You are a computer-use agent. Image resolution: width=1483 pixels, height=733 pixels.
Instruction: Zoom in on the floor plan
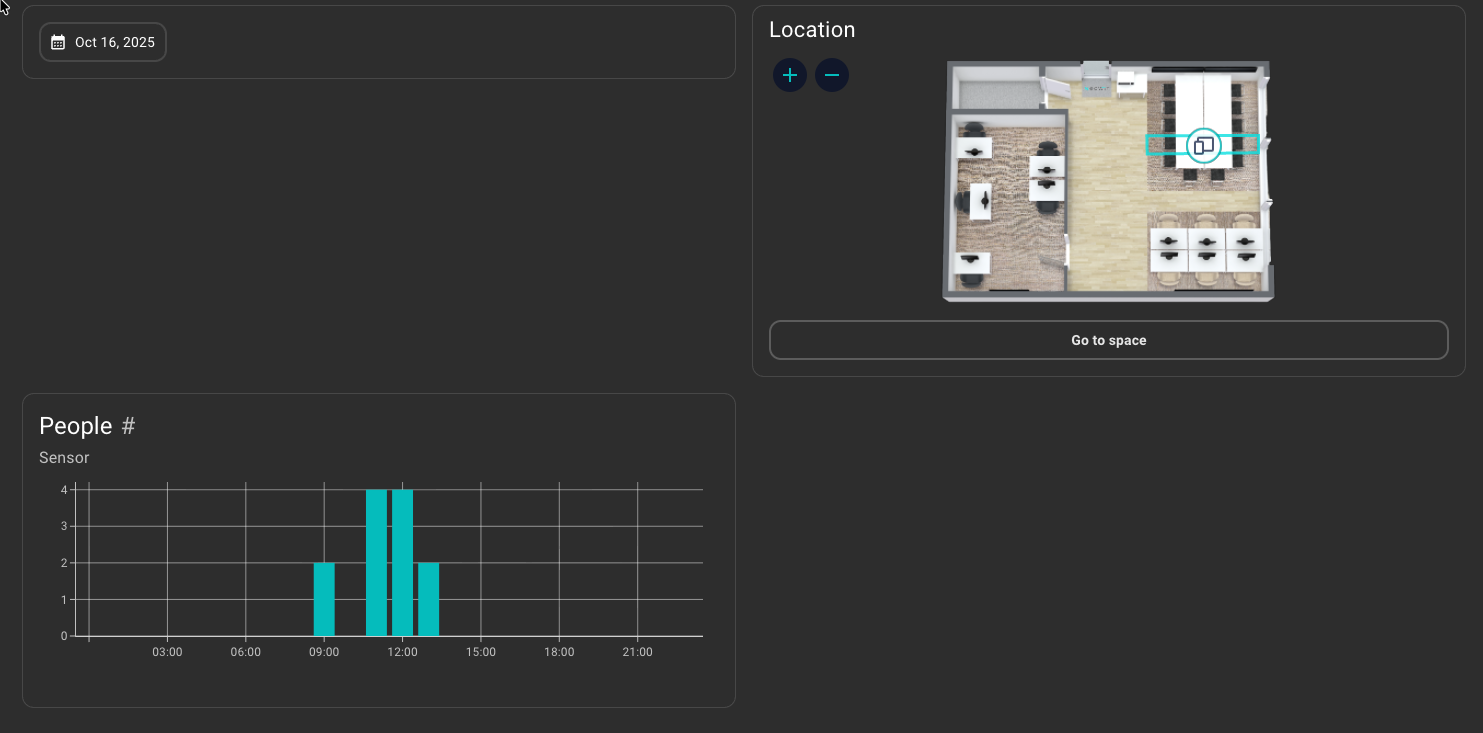click(789, 75)
